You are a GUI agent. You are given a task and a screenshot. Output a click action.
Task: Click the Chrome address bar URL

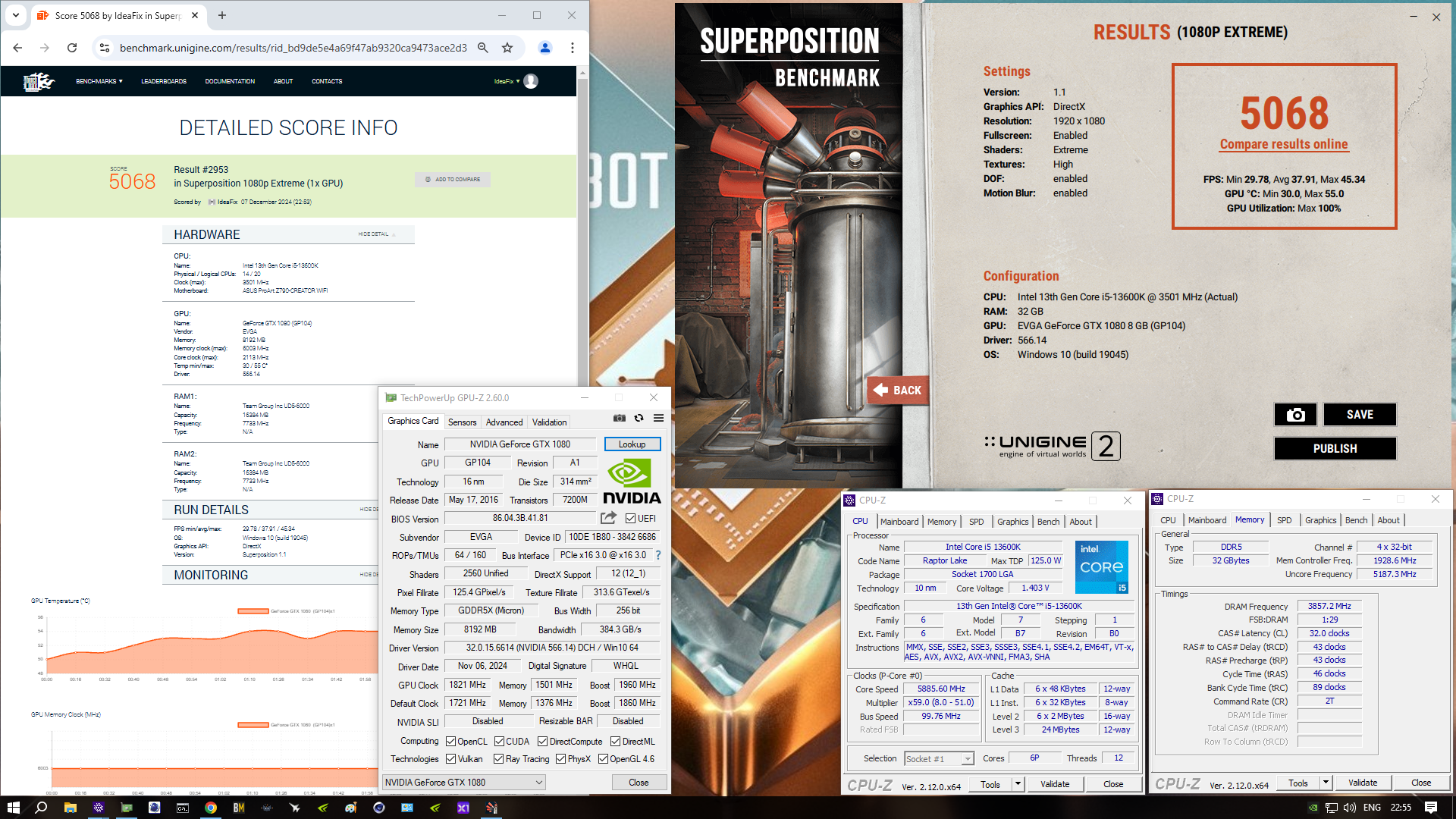click(x=293, y=48)
